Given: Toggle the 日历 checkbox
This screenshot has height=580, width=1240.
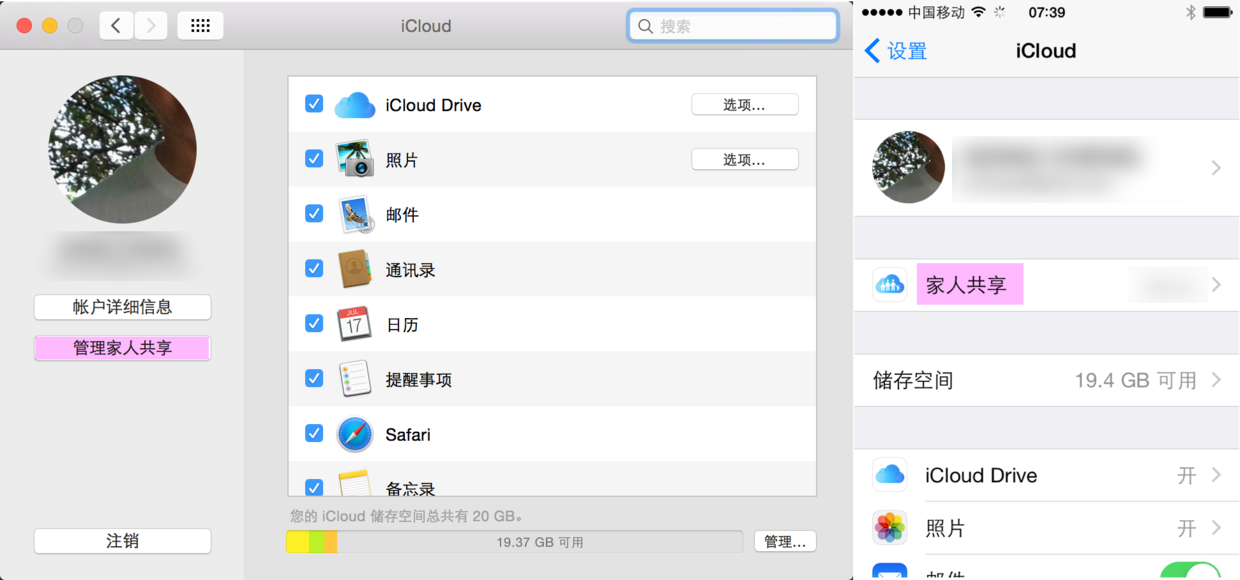Looking at the screenshot, I should [314, 323].
